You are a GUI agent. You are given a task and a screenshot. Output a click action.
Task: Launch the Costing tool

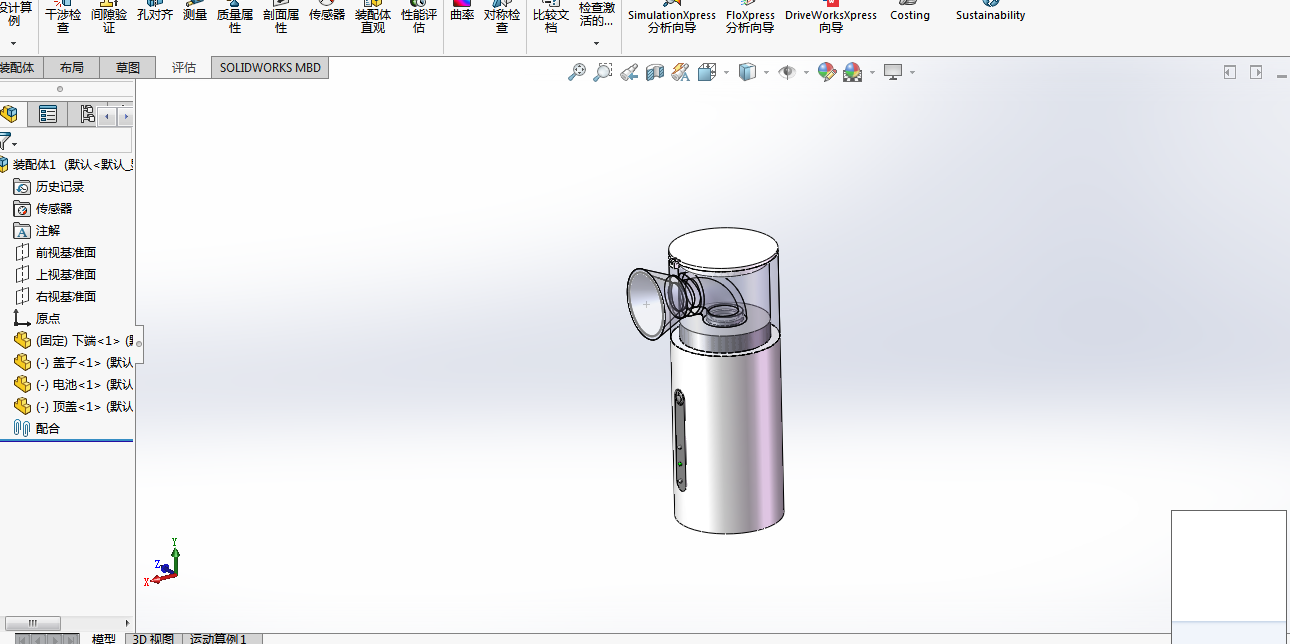(909, 15)
